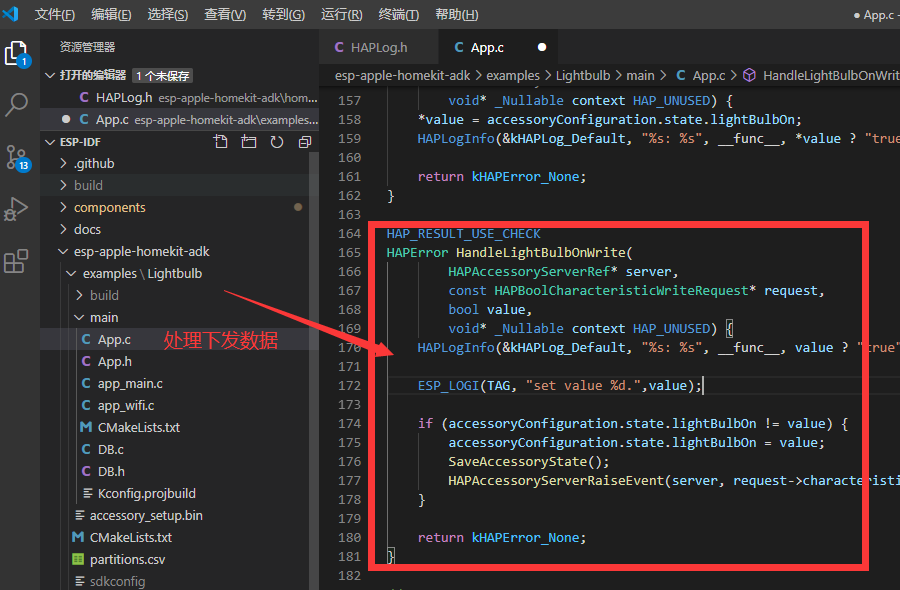Click the 1 个未保存 badge
900x590 pixels.
(162, 75)
